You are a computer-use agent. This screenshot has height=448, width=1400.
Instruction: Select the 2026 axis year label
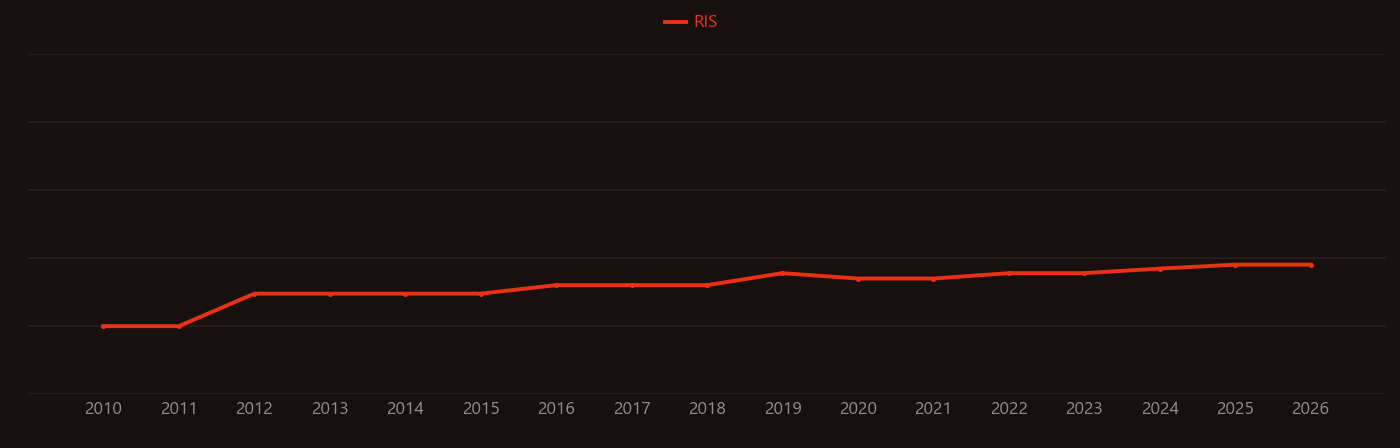pos(1311,409)
